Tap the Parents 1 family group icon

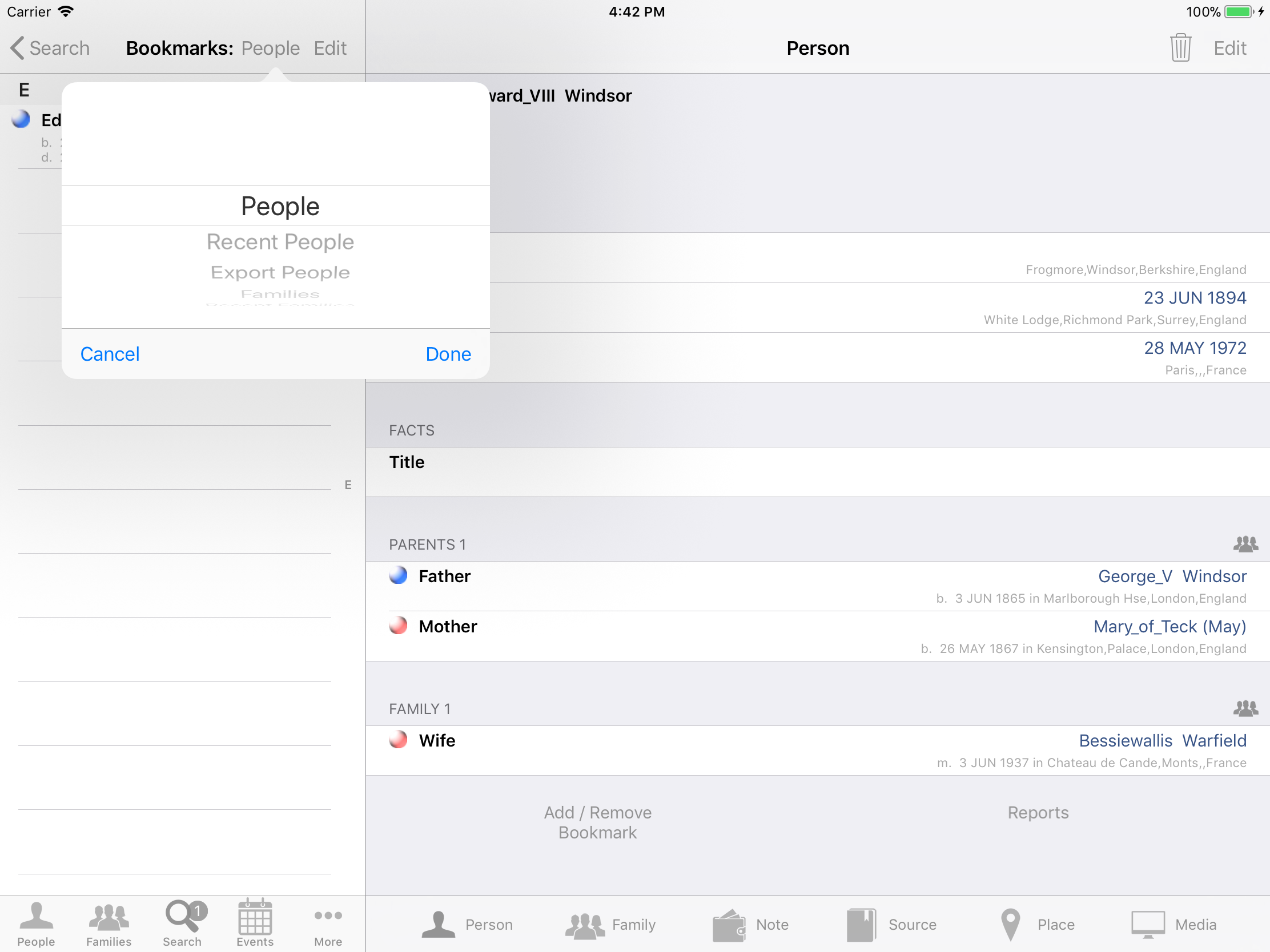click(x=1245, y=544)
